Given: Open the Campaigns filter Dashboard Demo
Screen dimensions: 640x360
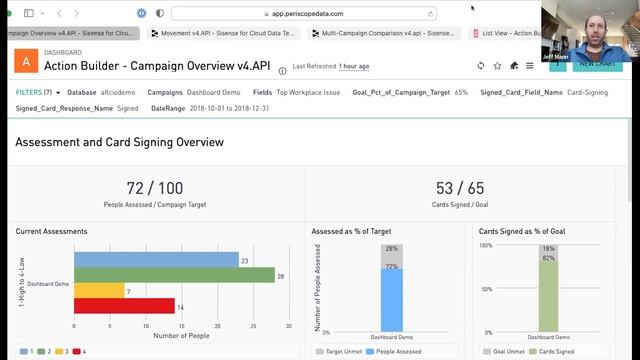Looking at the screenshot, I should 213,93.
